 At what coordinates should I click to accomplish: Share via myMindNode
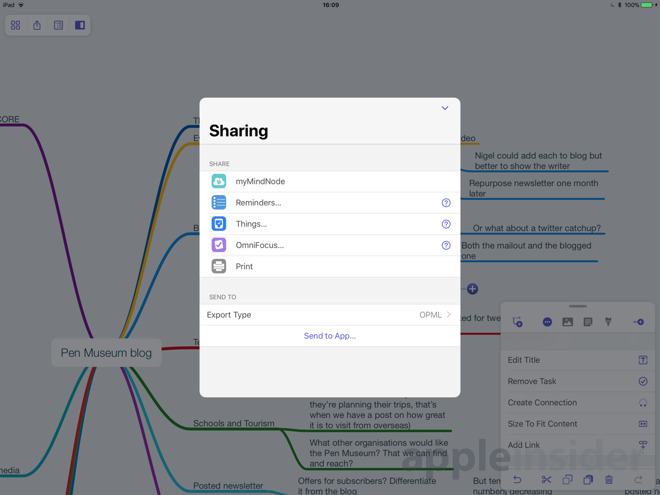coord(330,181)
